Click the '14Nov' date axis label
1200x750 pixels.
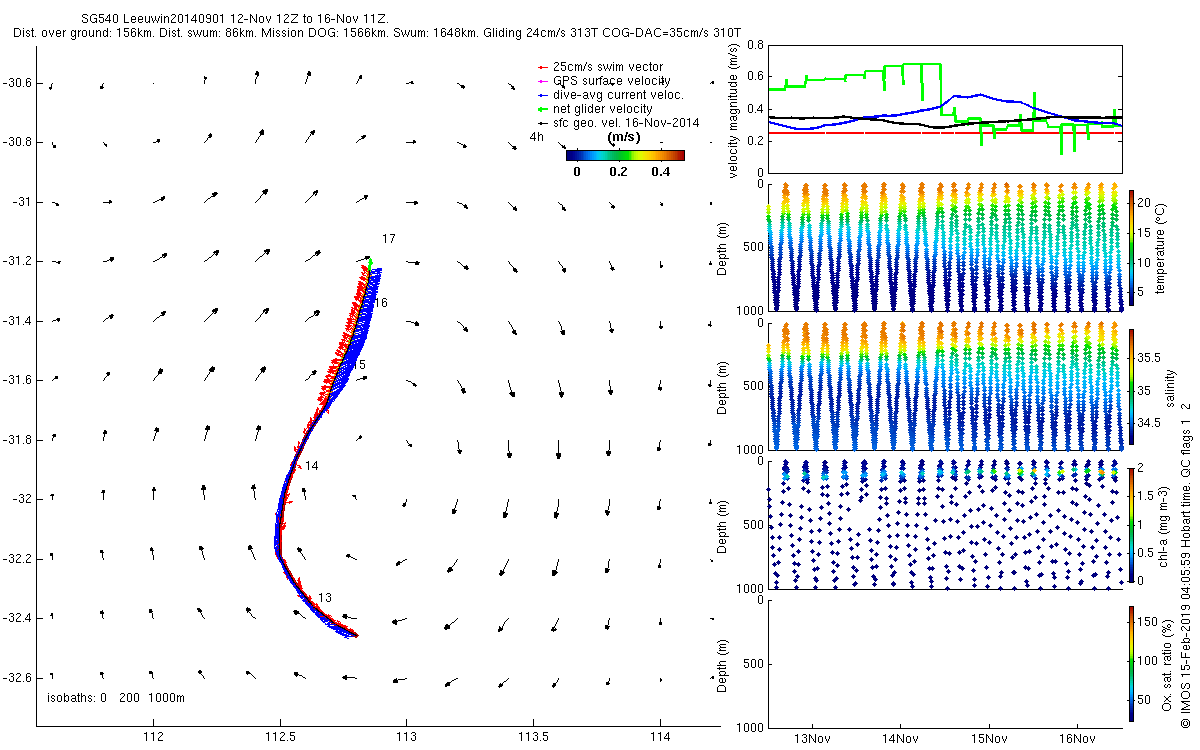(900, 739)
